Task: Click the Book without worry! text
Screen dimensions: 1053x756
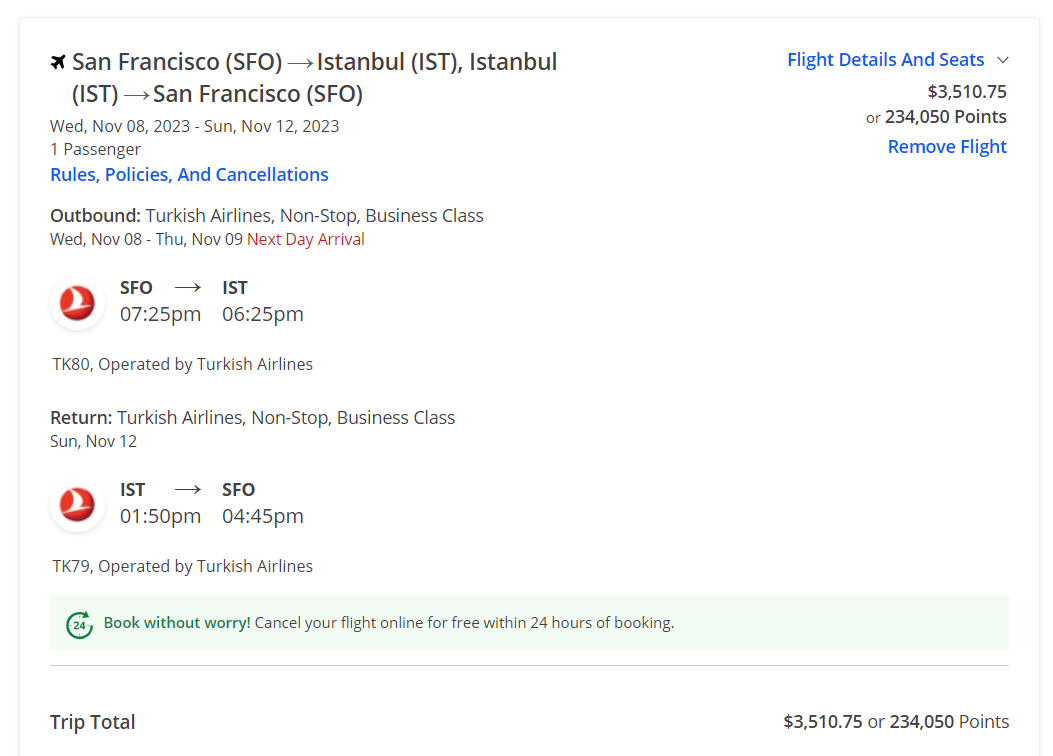Action: [x=177, y=622]
